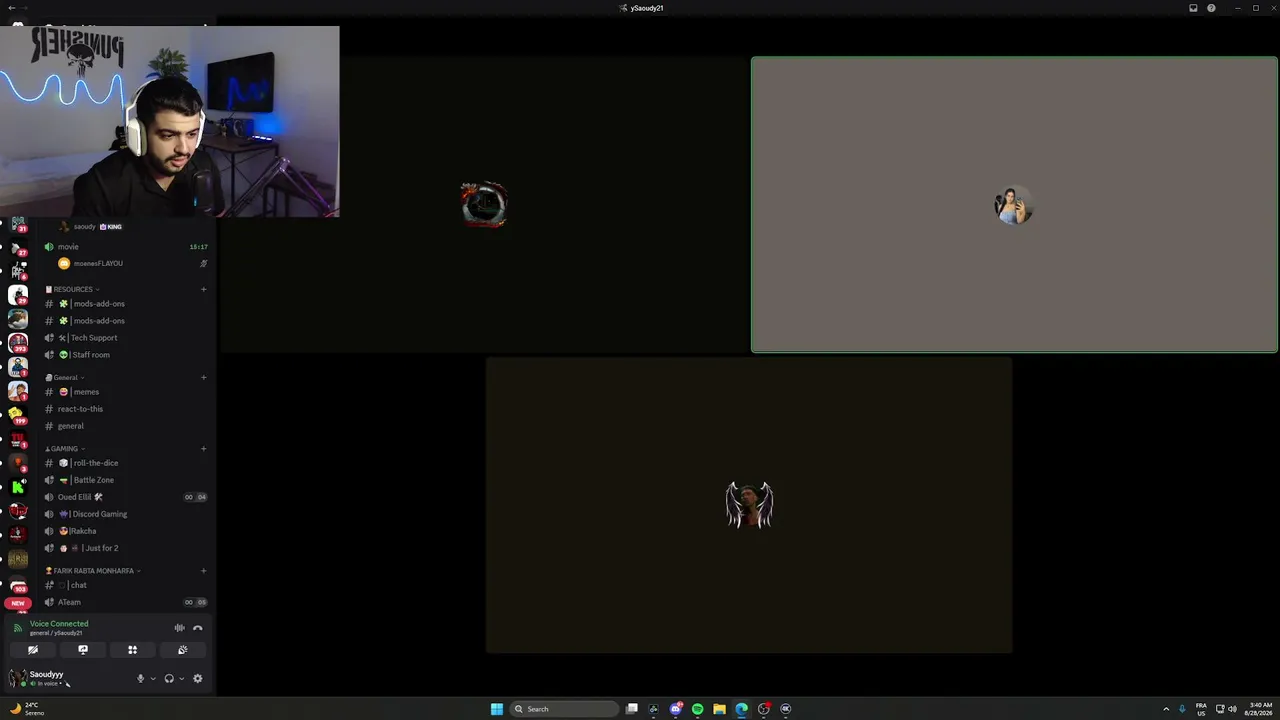Image resolution: width=1280 pixels, height=720 pixels.
Task: Click the NEW unread mentions pill
Action: click(18, 603)
